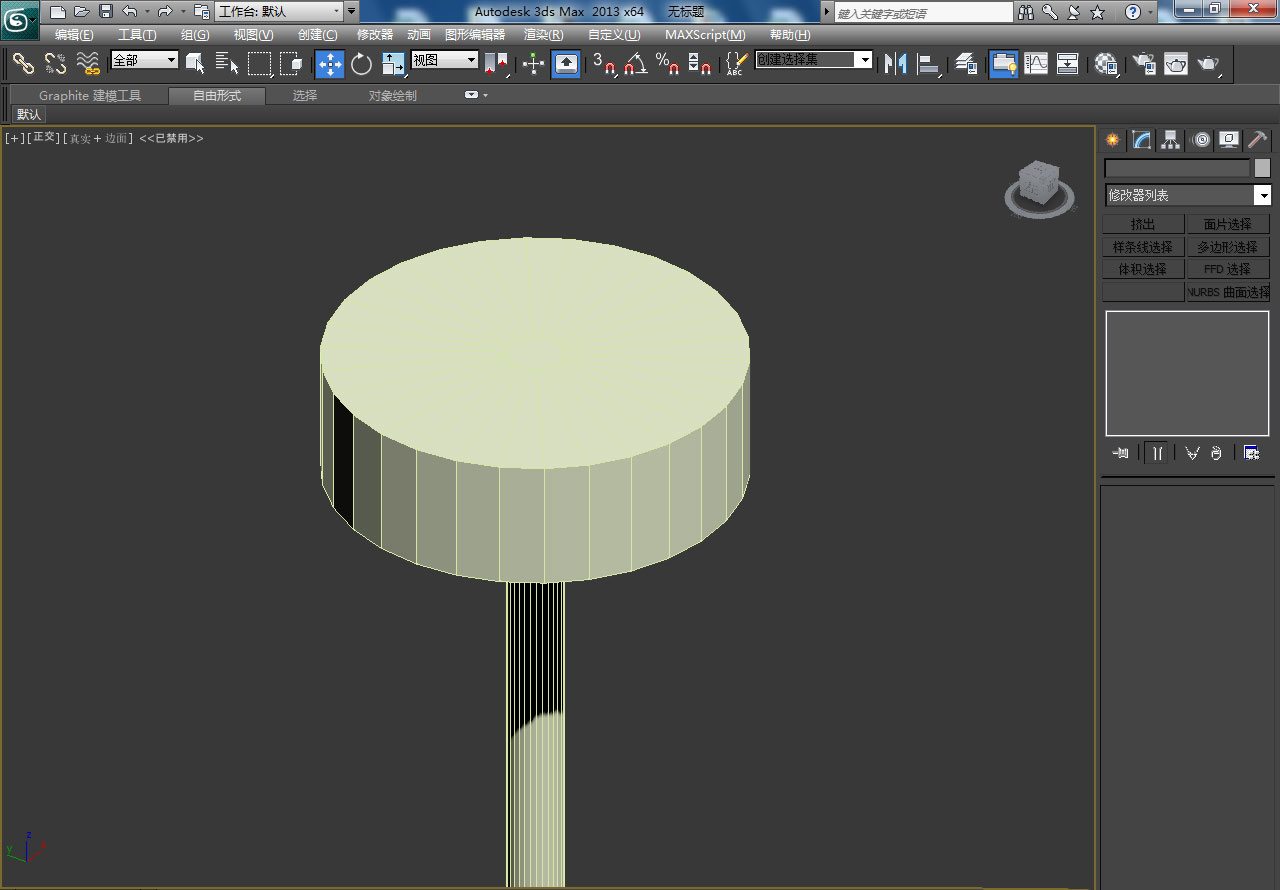The width and height of the screenshot is (1280, 890).
Task: Open the named selection sets dropdown 创建选择集
Action: (813, 60)
